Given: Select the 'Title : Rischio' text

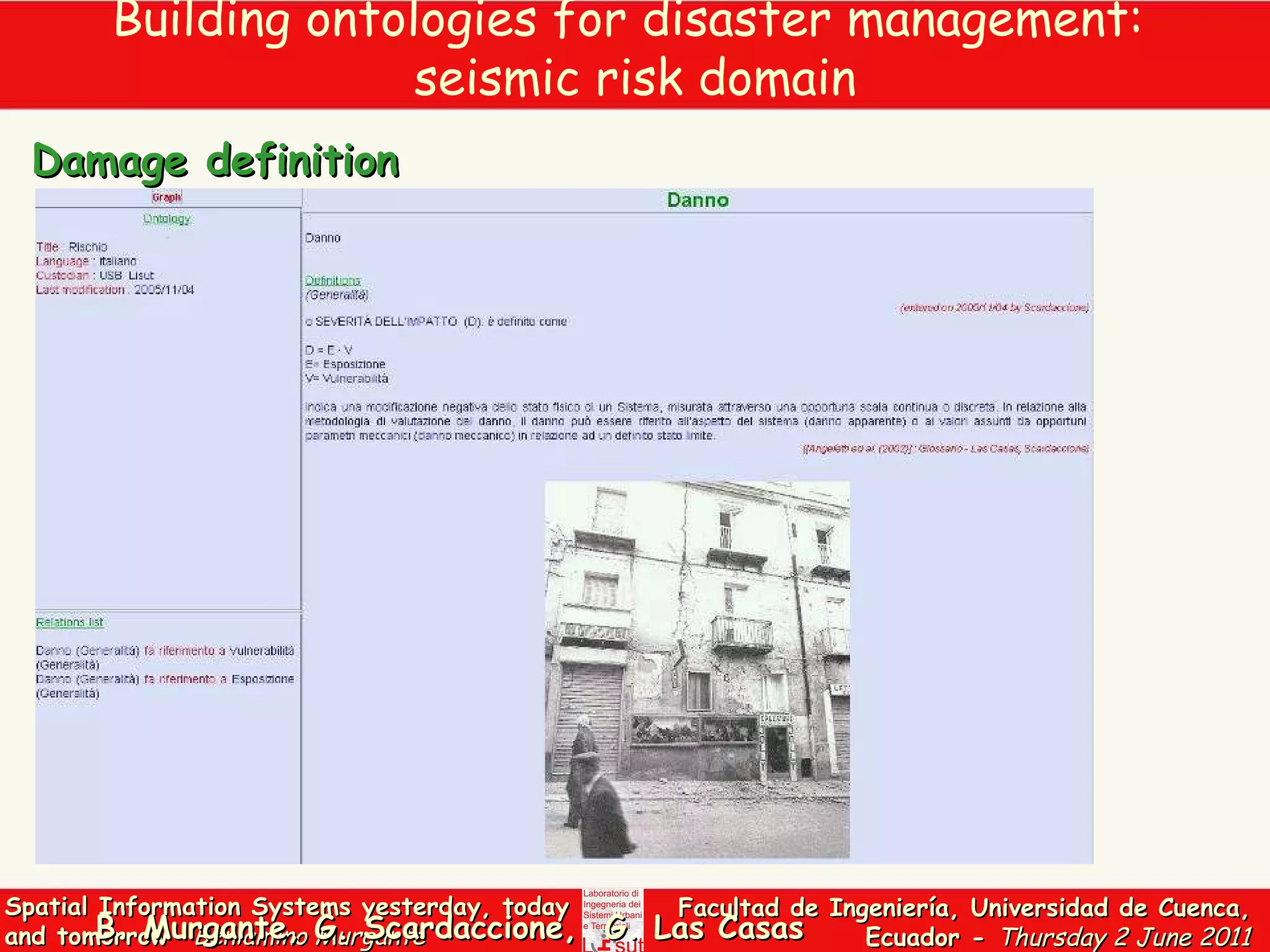Looking at the screenshot, I should (x=71, y=247).
